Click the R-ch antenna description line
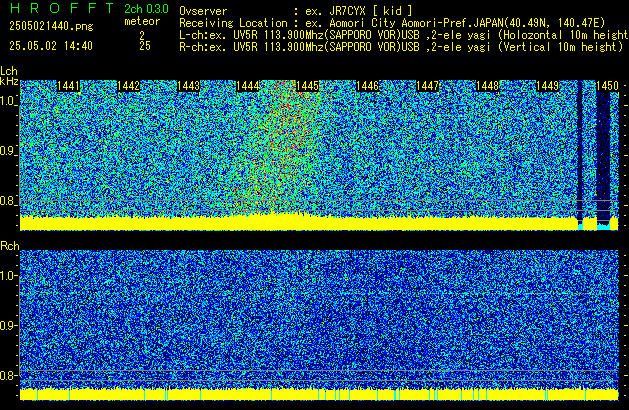The width and height of the screenshot is (629, 410). tap(401, 47)
